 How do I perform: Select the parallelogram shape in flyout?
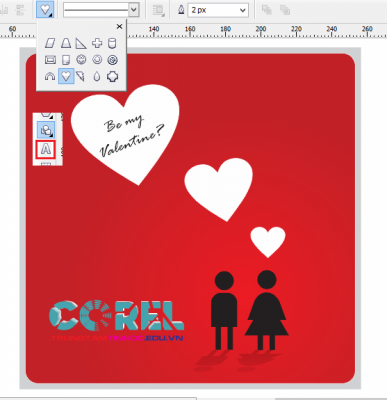point(50,43)
